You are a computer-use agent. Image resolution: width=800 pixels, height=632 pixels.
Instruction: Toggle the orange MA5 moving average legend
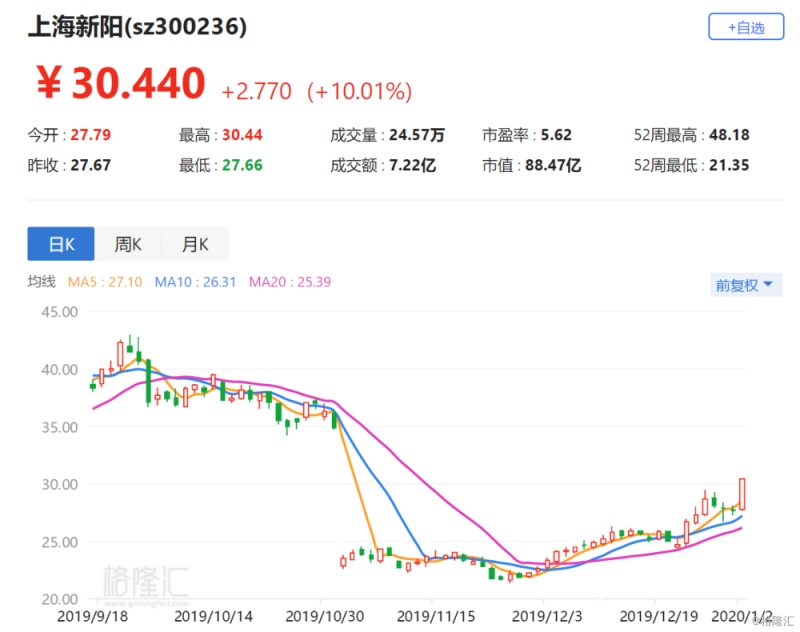pos(104,283)
